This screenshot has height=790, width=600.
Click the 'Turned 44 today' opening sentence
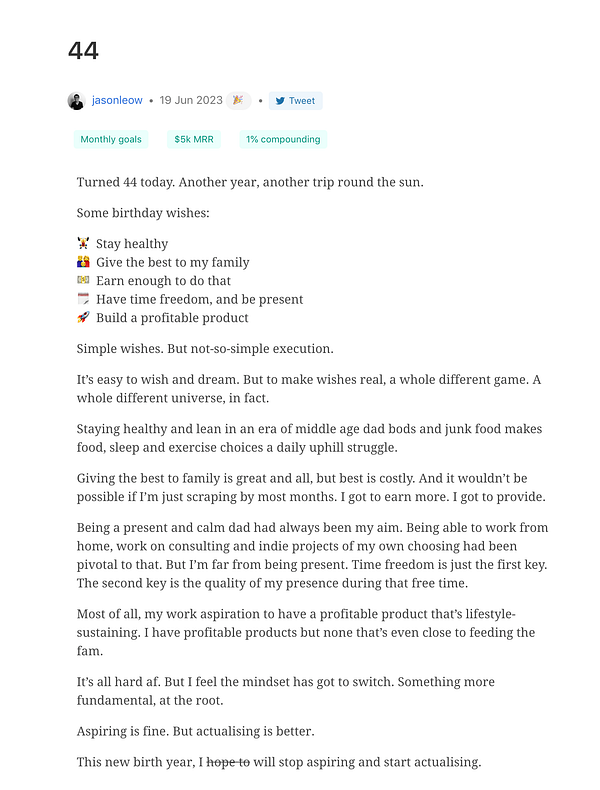250,182
